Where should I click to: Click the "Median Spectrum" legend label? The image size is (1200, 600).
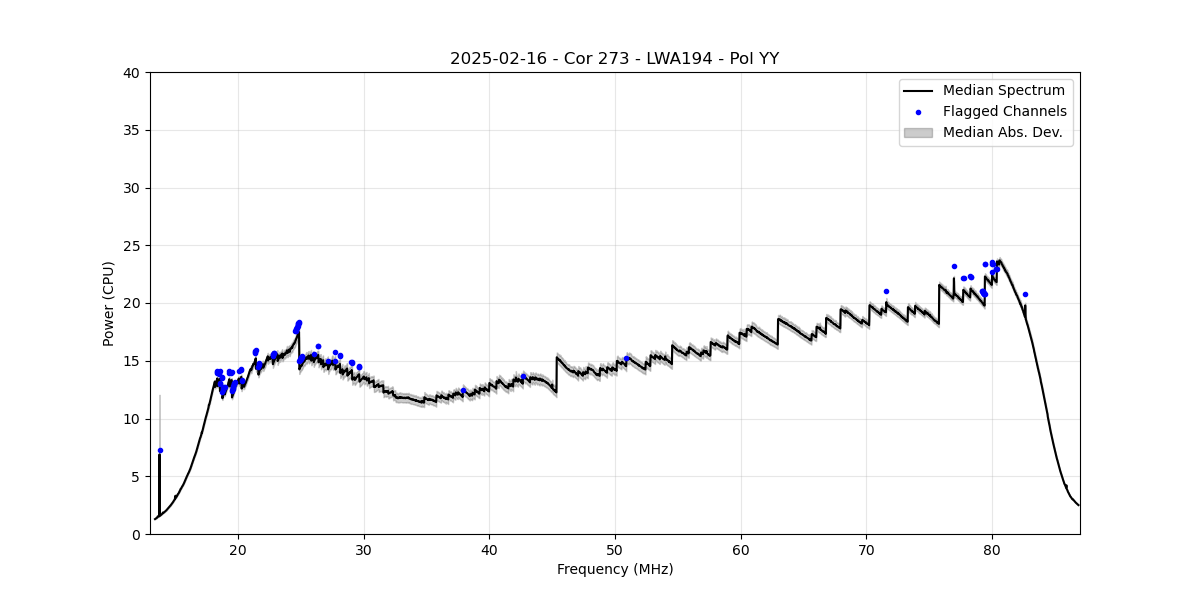pos(1003,91)
